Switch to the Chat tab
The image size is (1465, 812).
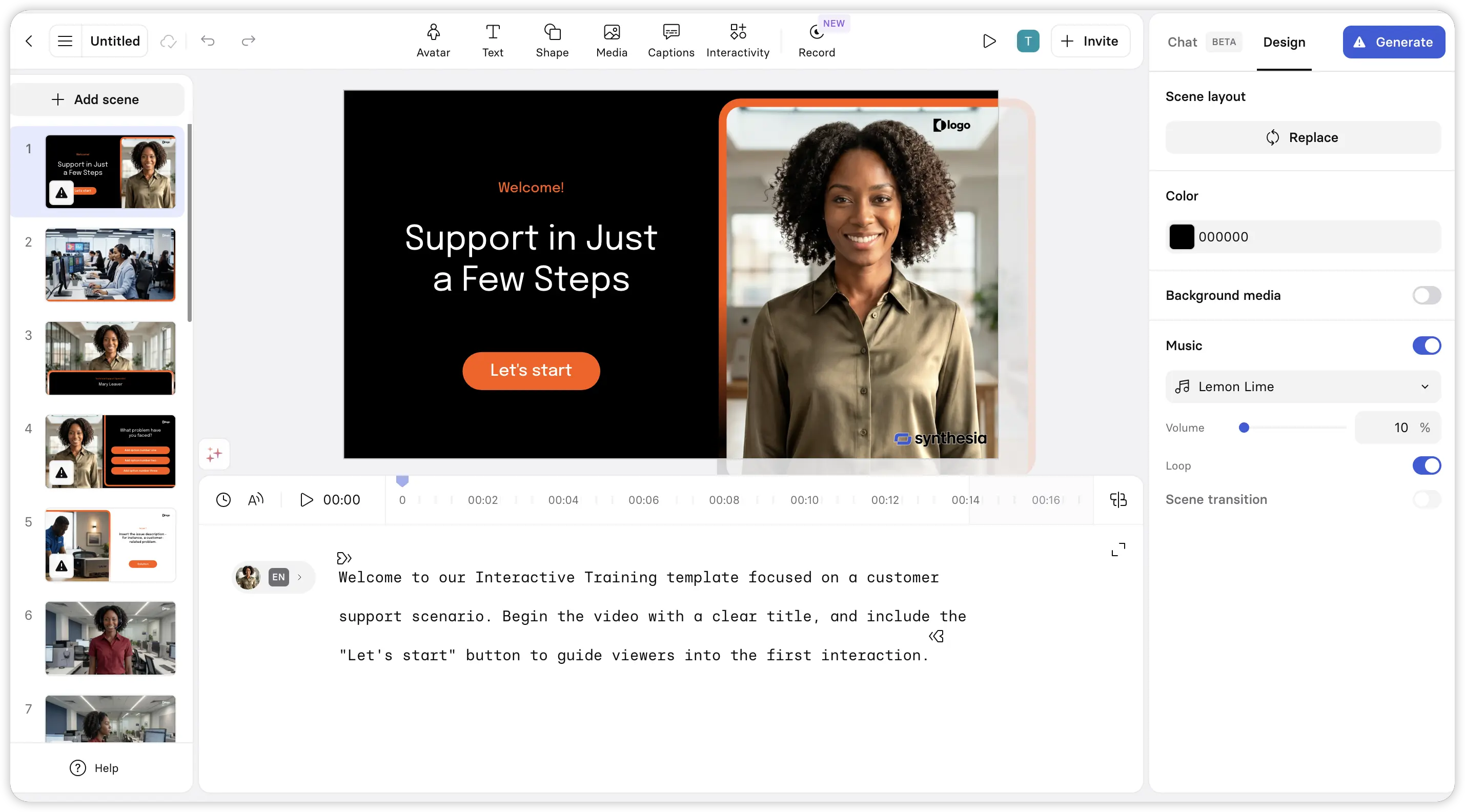1182,42
